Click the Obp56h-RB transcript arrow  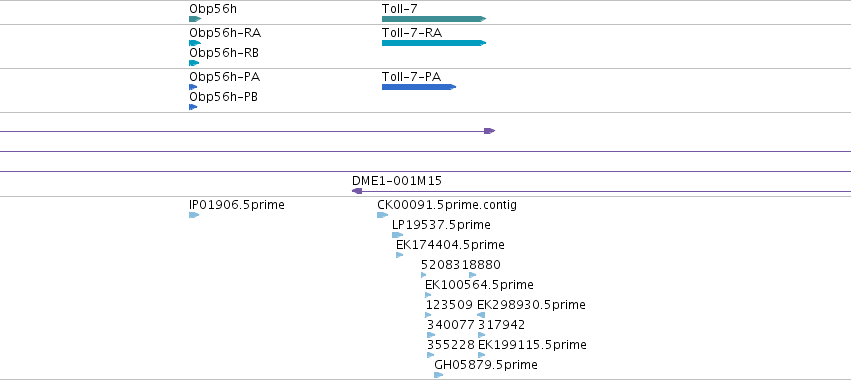coord(194,63)
